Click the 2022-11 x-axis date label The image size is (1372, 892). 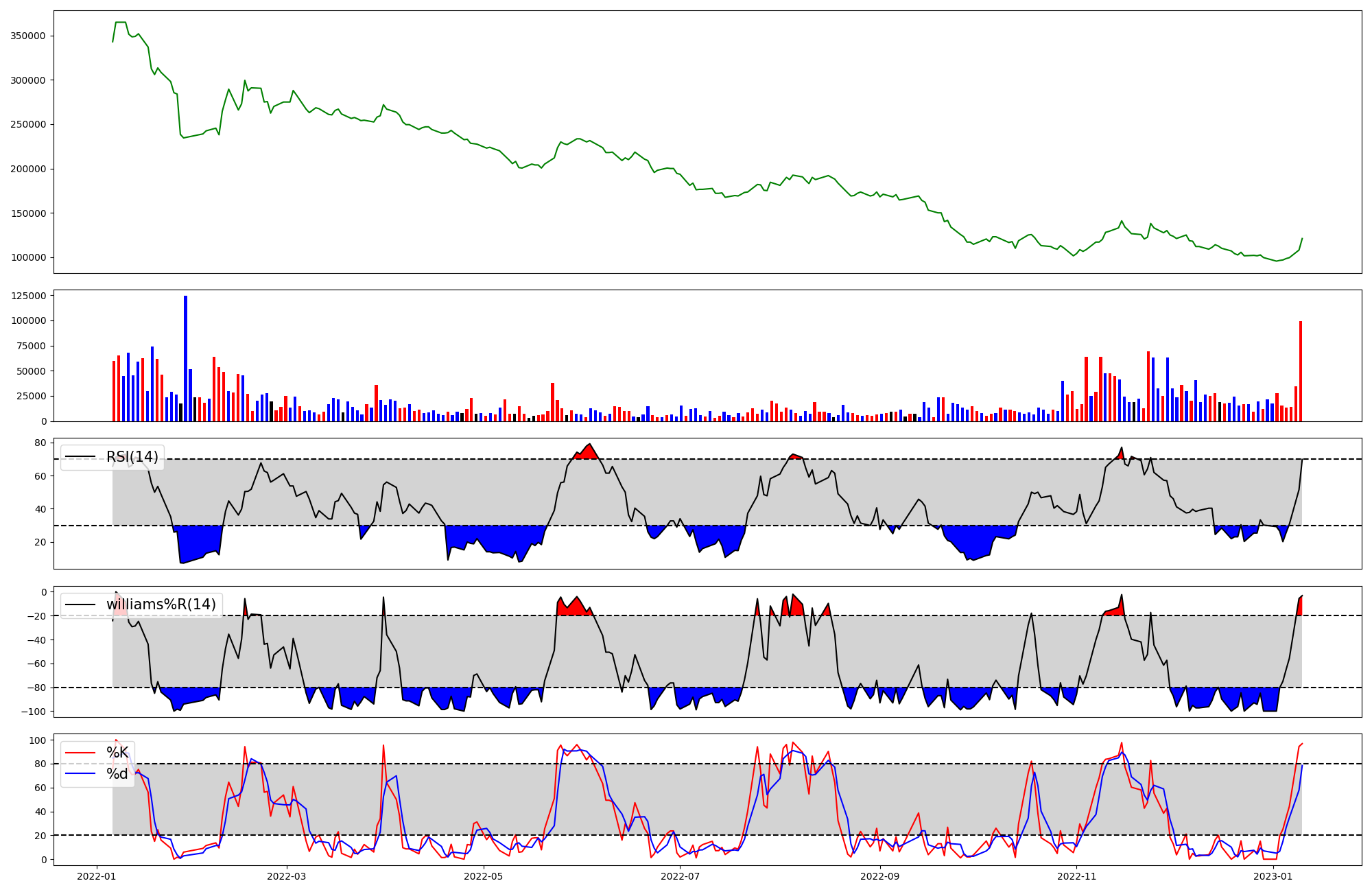coord(1077,876)
